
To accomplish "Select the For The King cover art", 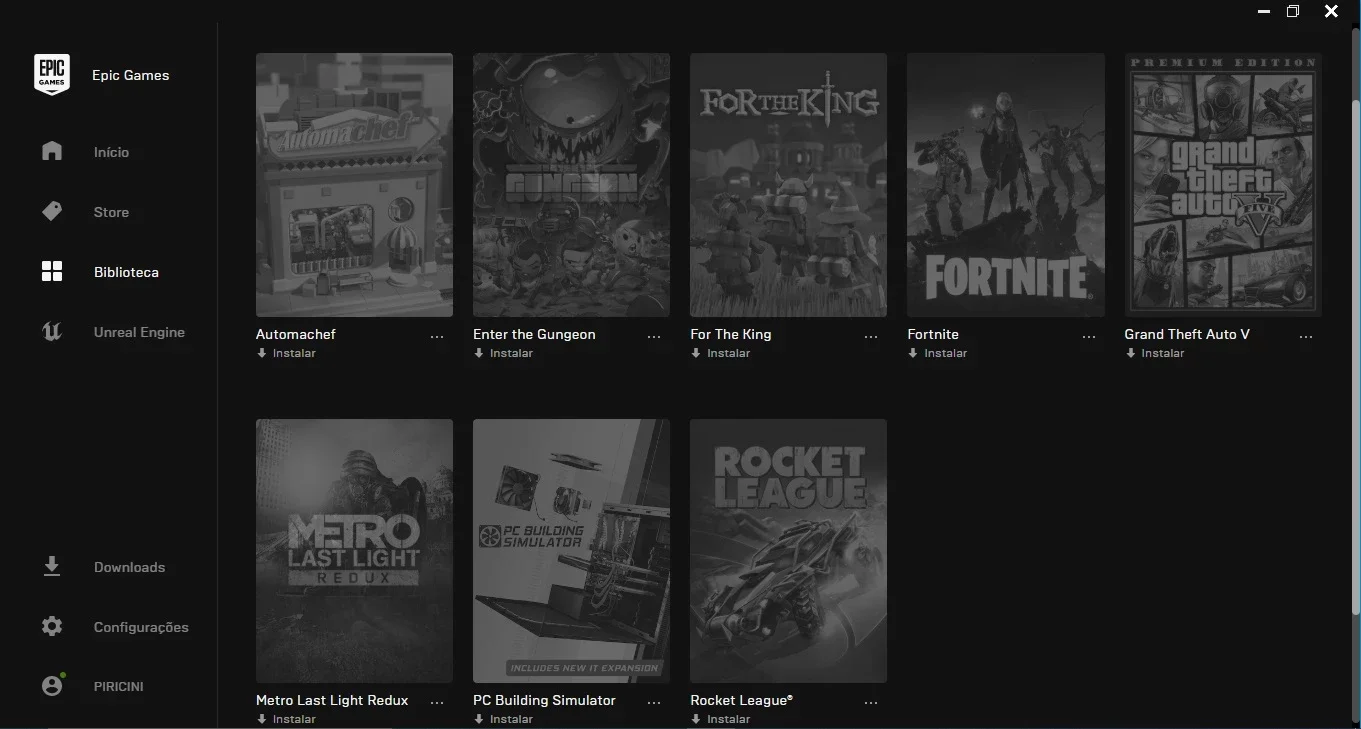I will (x=788, y=185).
